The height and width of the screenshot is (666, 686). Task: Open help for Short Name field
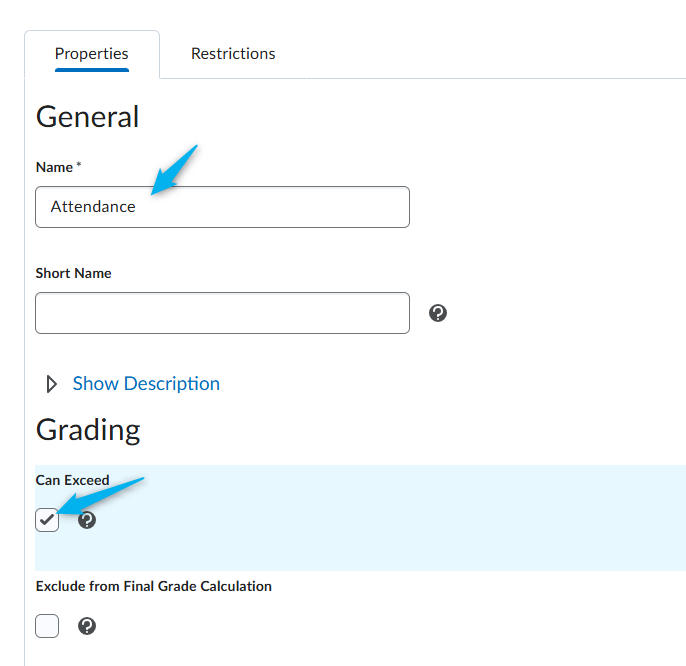tap(438, 313)
